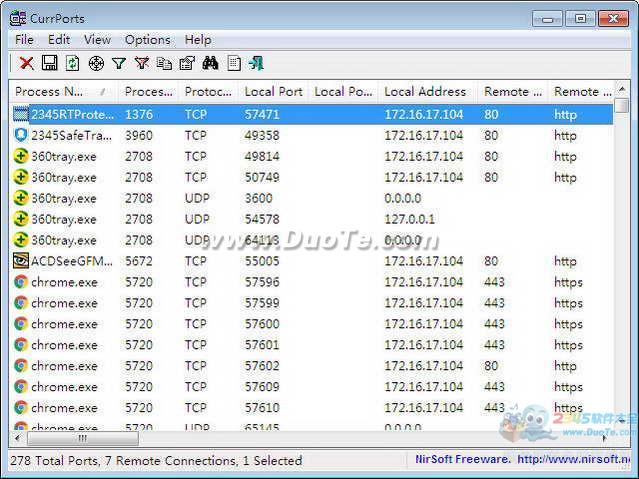Click the crosshair target icon in toolbar
This screenshot has height=479, width=639.
pyautogui.click(x=96, y=64)
